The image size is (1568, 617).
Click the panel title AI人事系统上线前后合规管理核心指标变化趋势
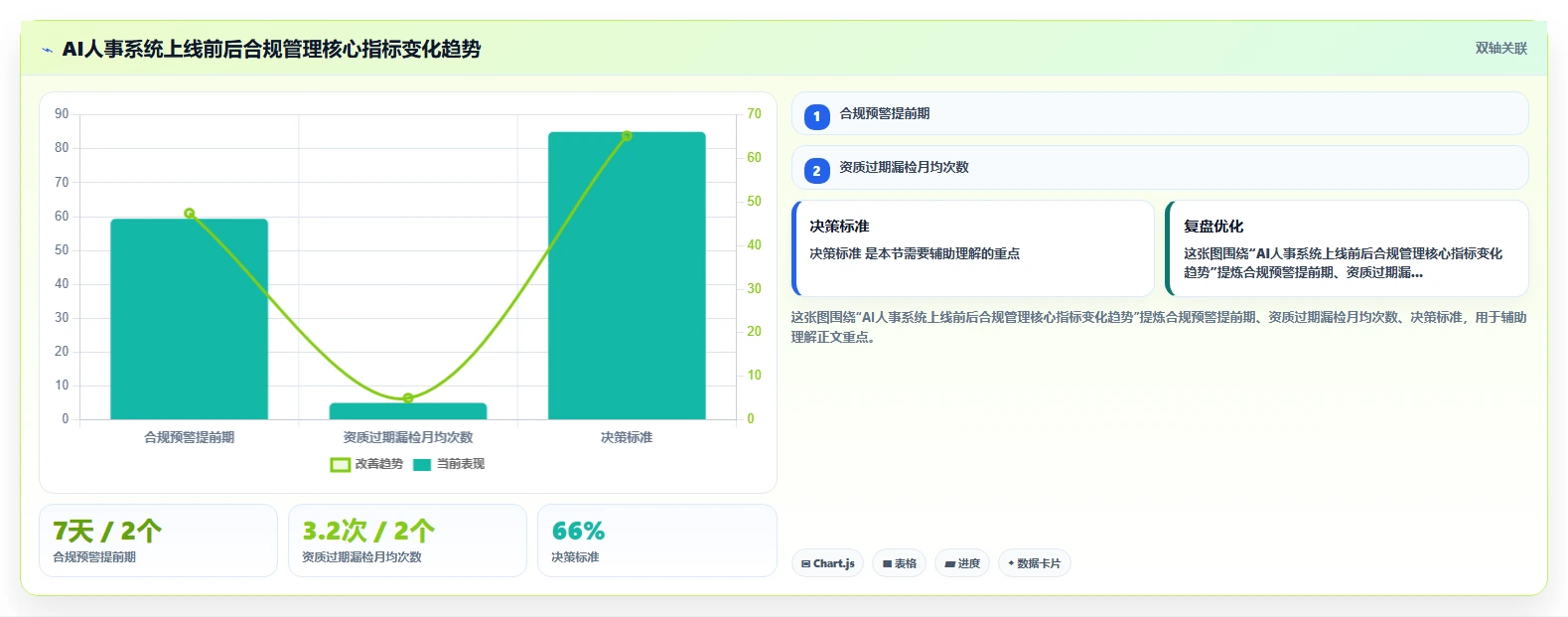pyautogui.click(x=271, y=49)
